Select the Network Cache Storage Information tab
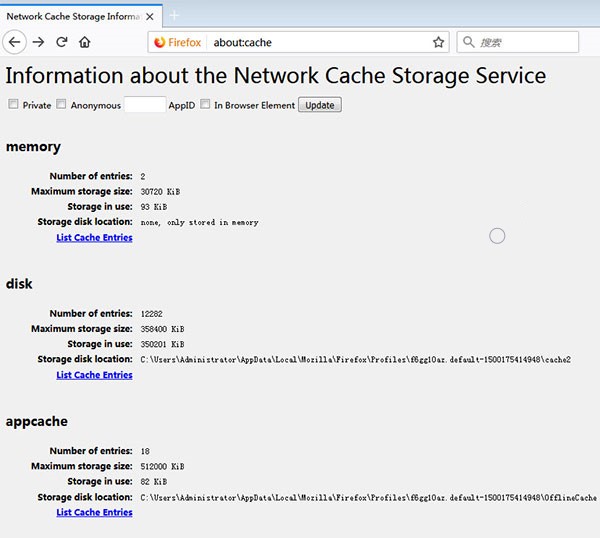600x538 pixels. (72, 16)
